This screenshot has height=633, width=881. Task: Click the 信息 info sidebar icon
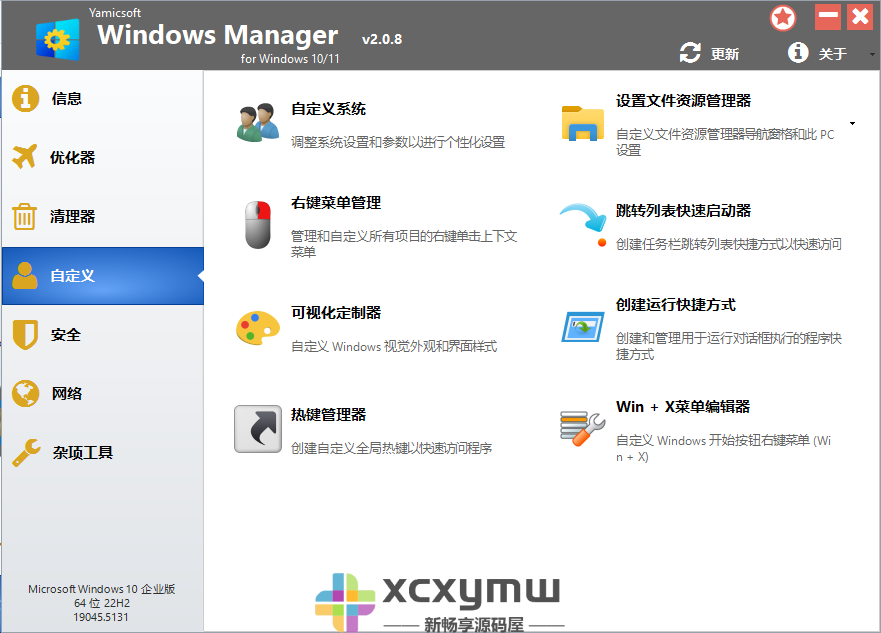(x=25, y=98)
